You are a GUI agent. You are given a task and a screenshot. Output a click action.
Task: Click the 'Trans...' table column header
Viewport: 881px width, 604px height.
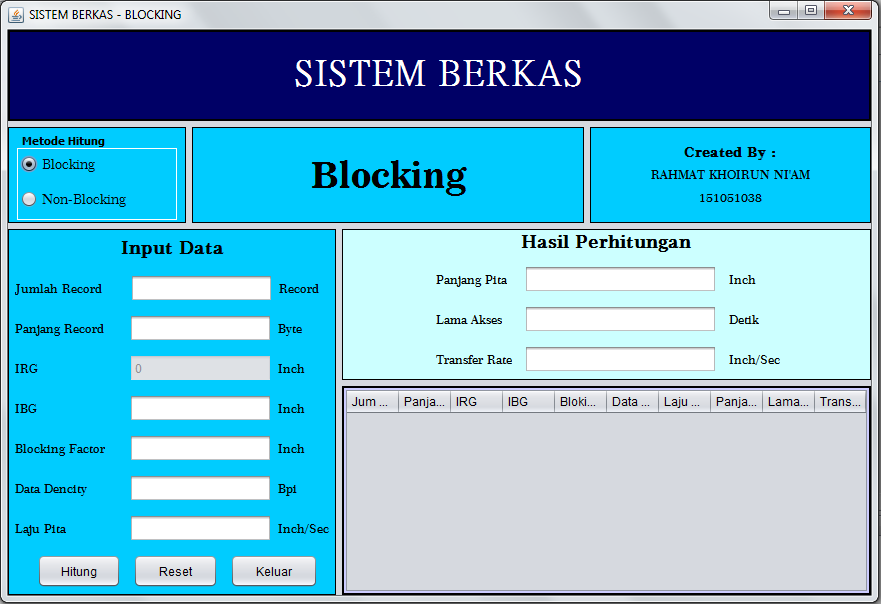point(840,402)
